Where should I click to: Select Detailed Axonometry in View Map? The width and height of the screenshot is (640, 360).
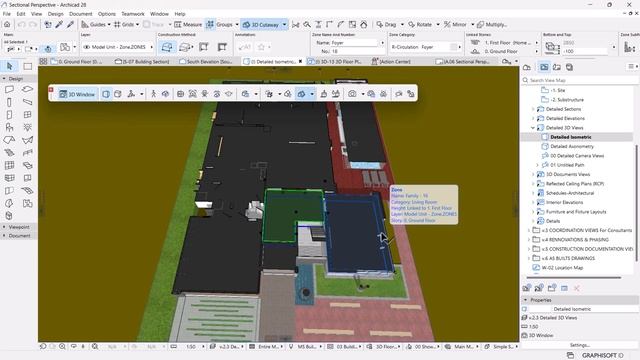coord(572,146)
